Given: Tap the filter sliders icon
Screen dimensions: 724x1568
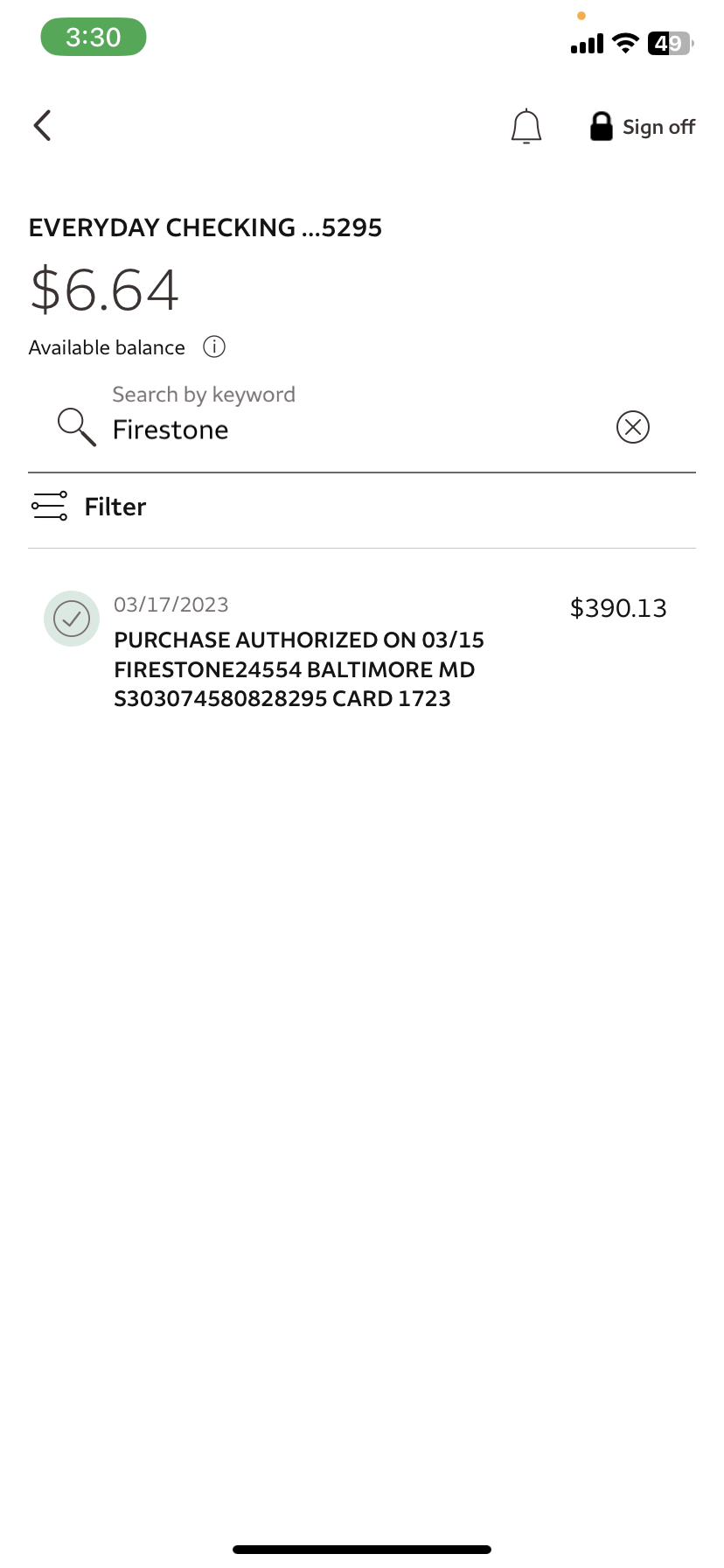Looking at the screenshot, I should tap(49, 506).
